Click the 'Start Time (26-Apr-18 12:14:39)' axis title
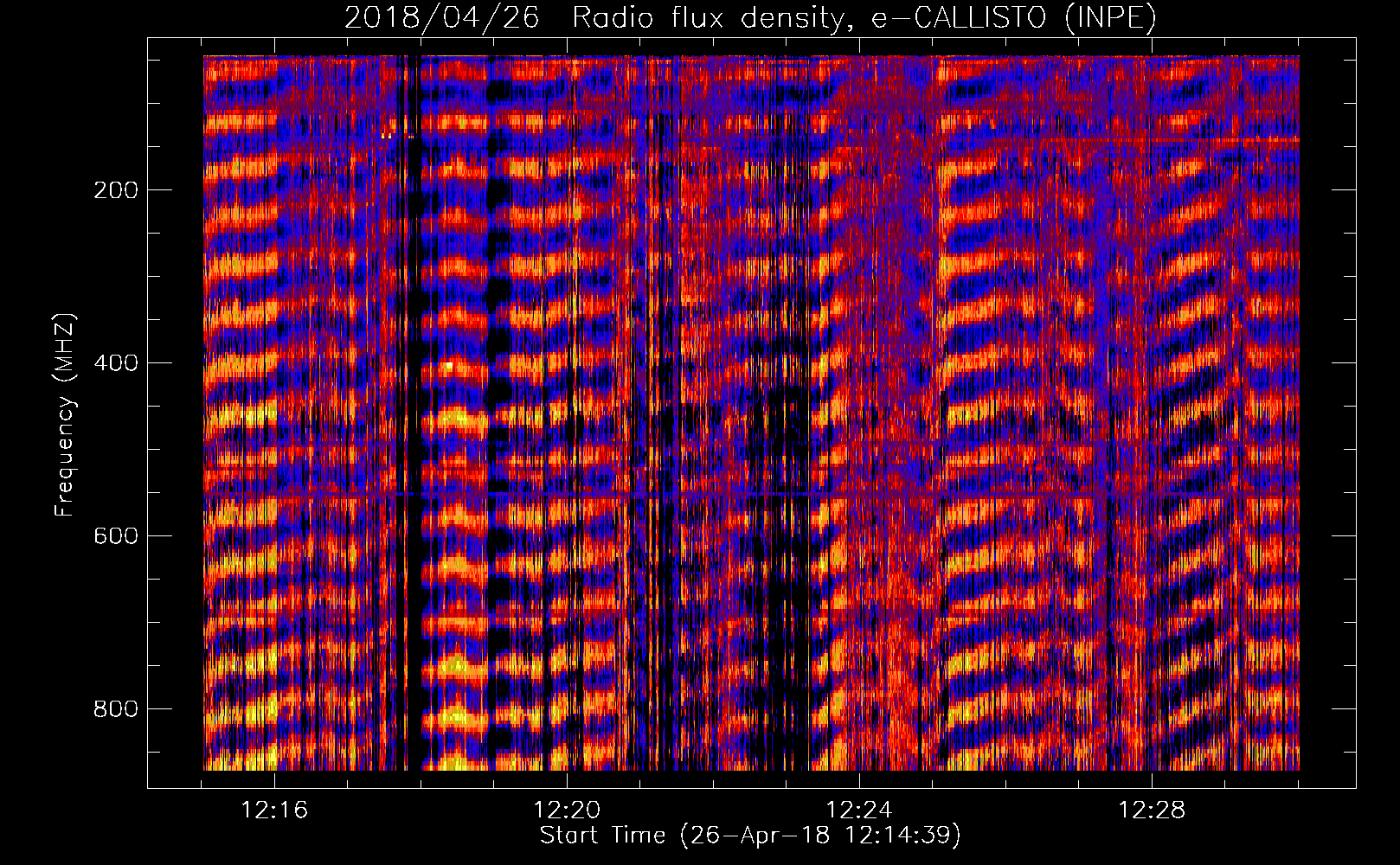The height and width of the screenshot is (865, 1400). pyautogui.click(x=750, y=836)
